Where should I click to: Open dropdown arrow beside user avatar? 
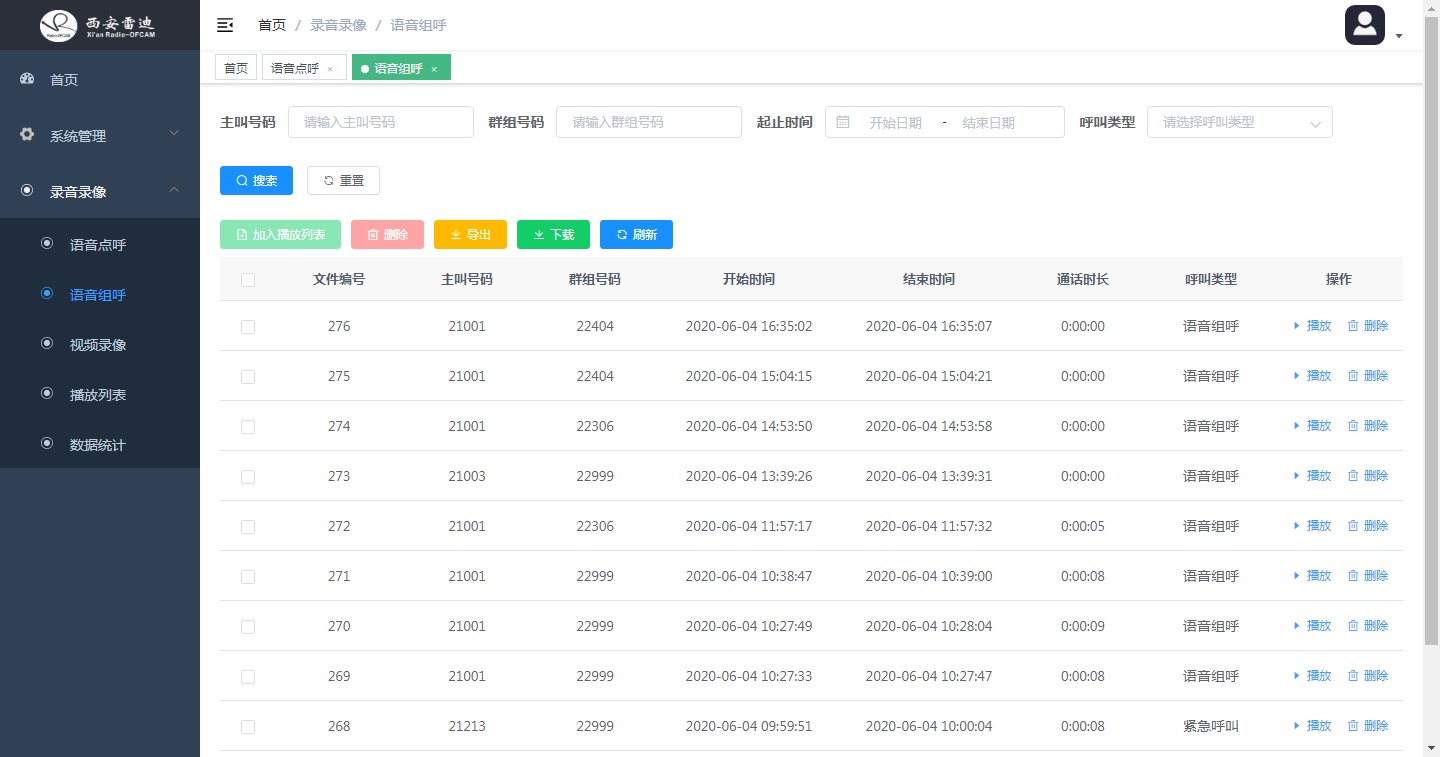tap(1399, 36)
